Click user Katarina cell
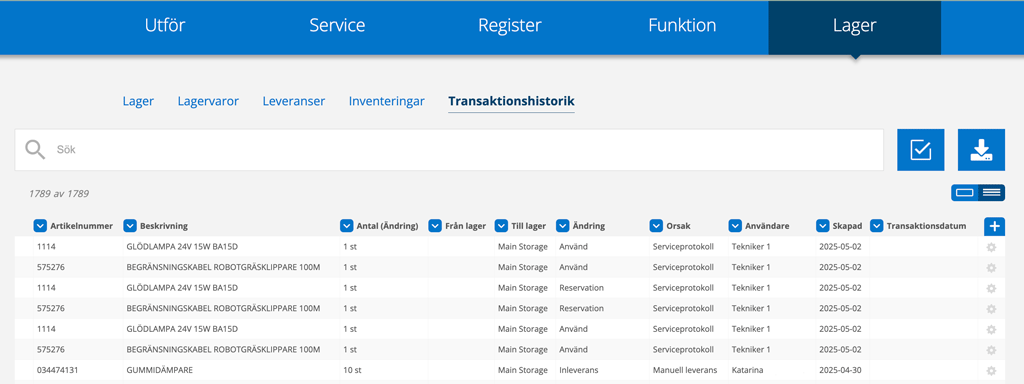 pyautogui.click(x=747, y=370)
